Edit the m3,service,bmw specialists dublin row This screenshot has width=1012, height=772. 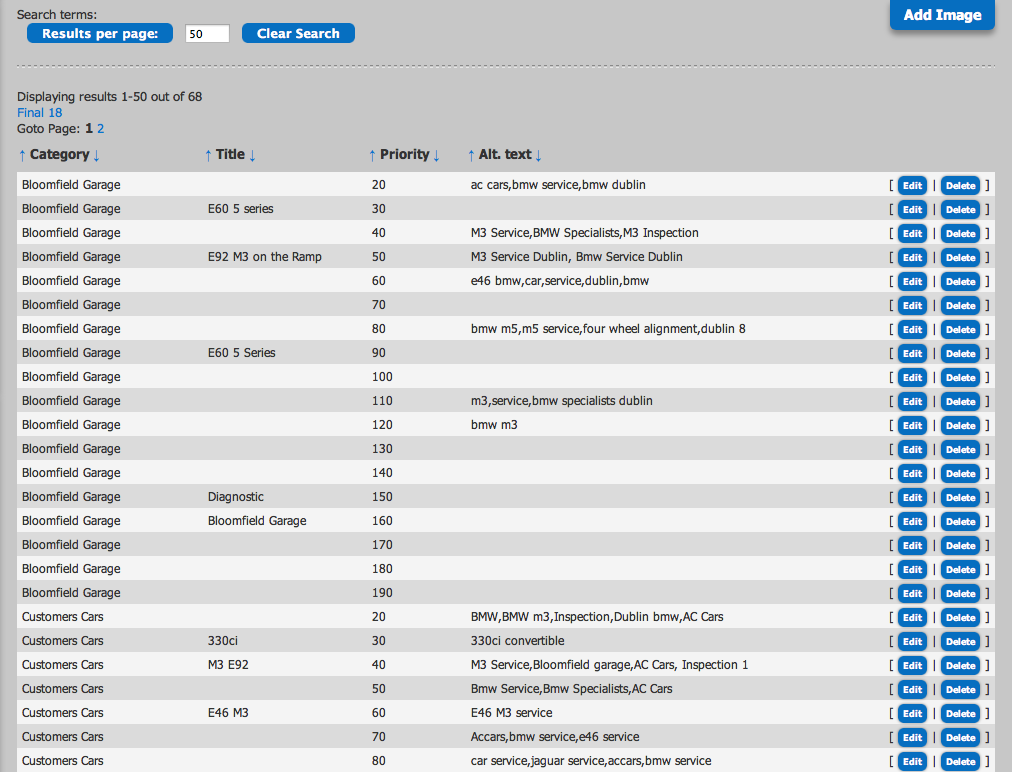[912, 401]
